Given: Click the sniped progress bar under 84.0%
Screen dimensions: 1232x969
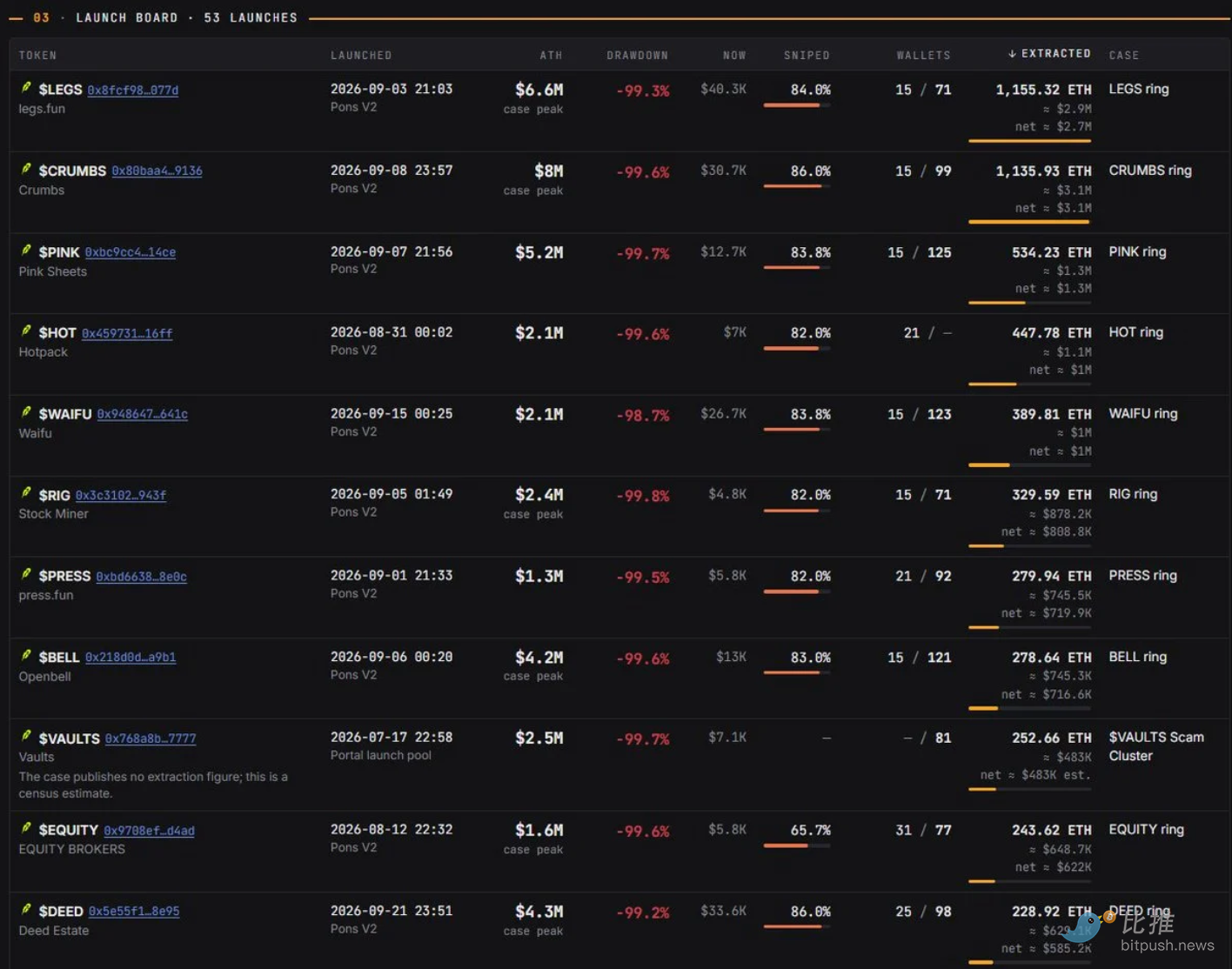Looking at the screenshot, I should tap(797, 105).
